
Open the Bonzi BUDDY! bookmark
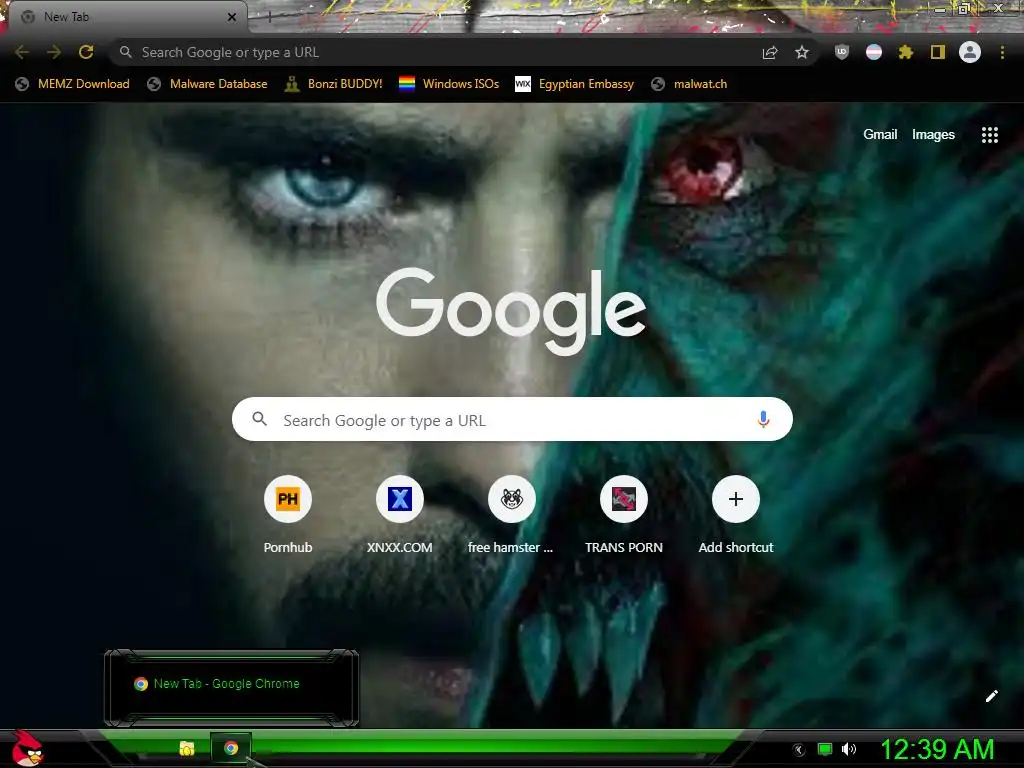coord(334,84)
